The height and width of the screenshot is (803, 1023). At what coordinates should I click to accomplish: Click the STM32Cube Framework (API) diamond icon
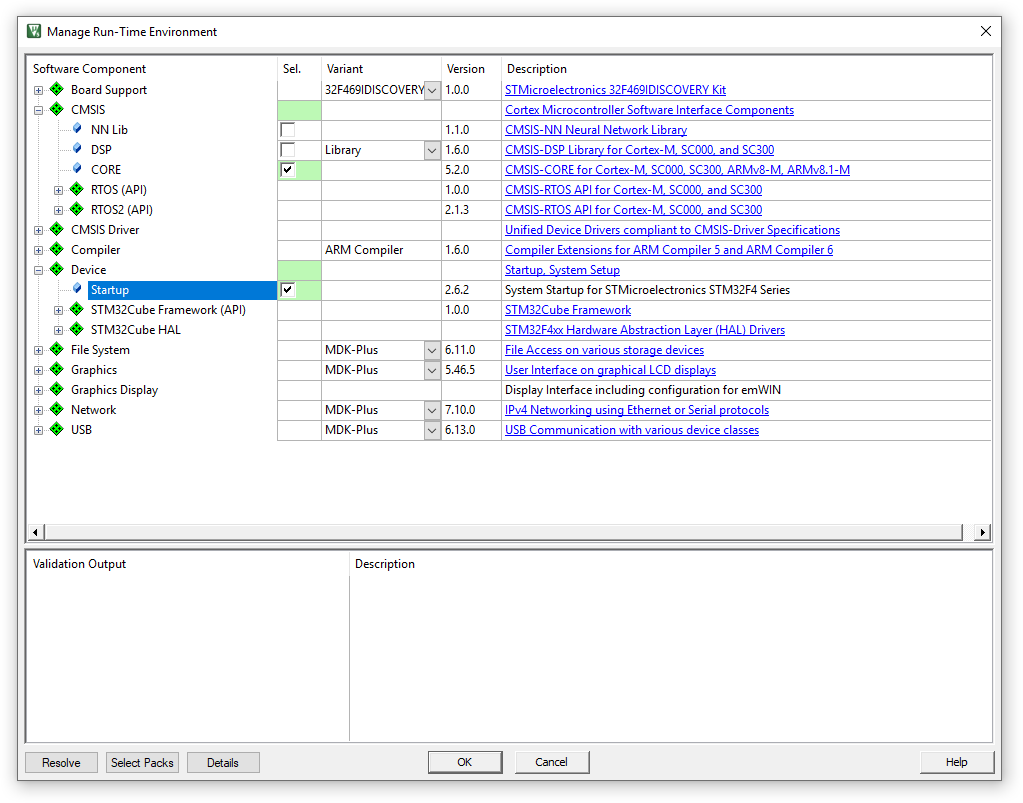(x=77, y=309)
